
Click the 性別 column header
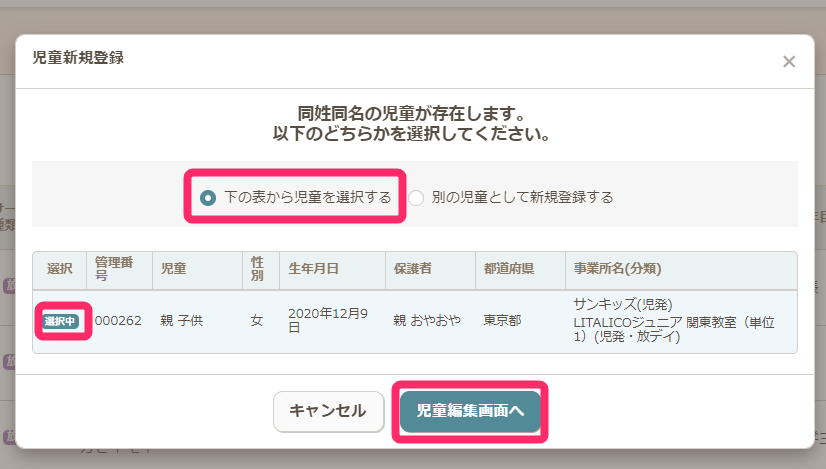tap(257, 269)
